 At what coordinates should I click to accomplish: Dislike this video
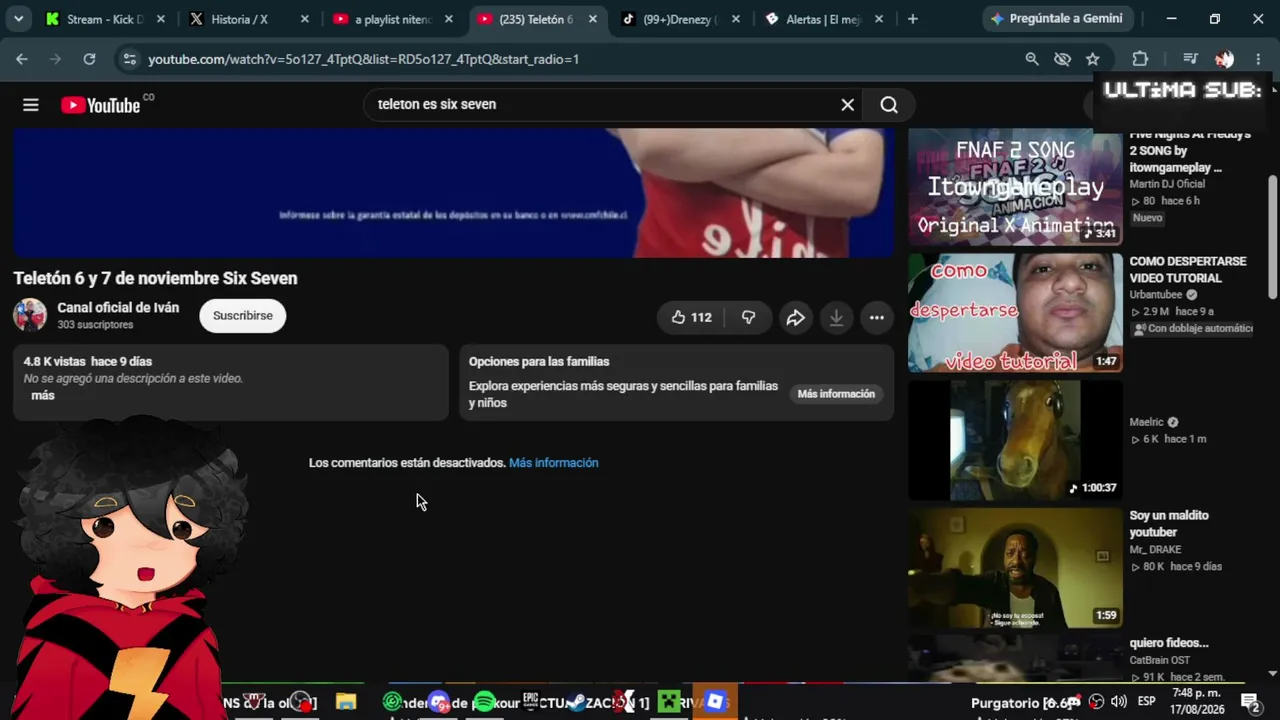click(748, 317)
